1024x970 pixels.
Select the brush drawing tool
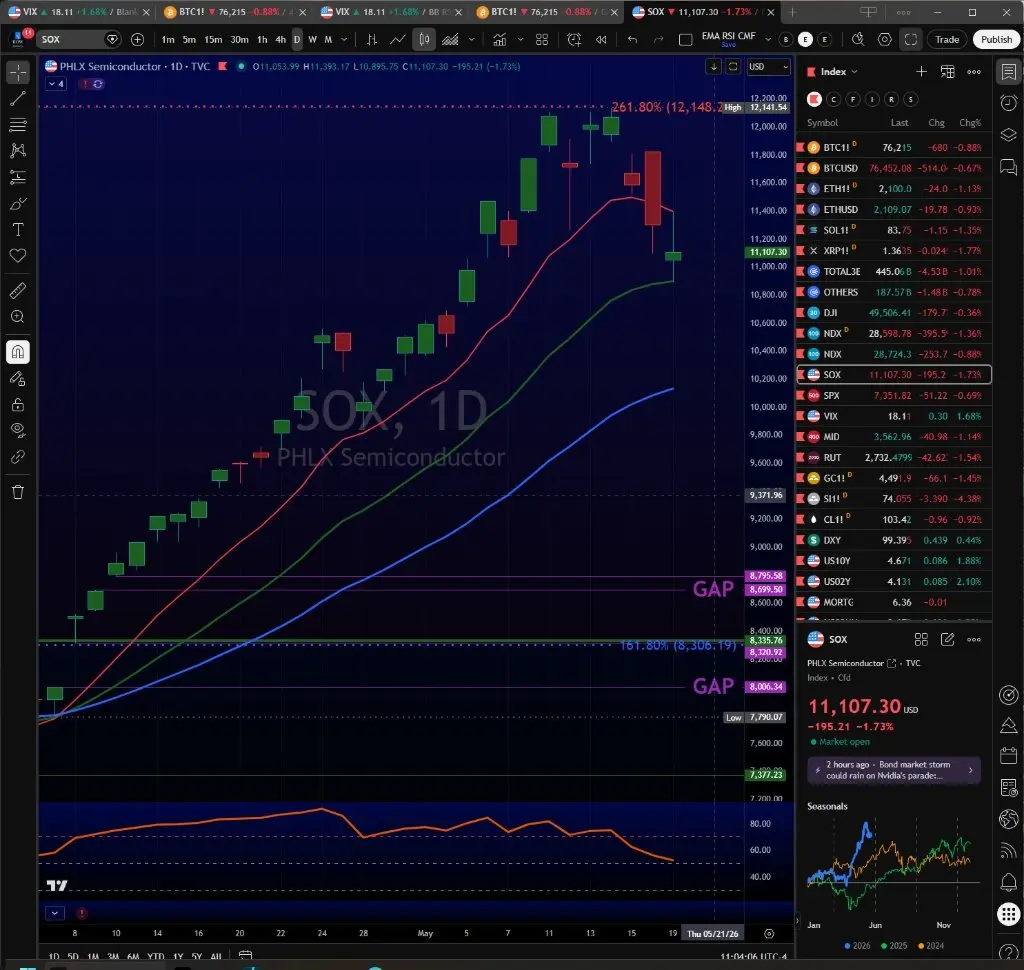18,204
